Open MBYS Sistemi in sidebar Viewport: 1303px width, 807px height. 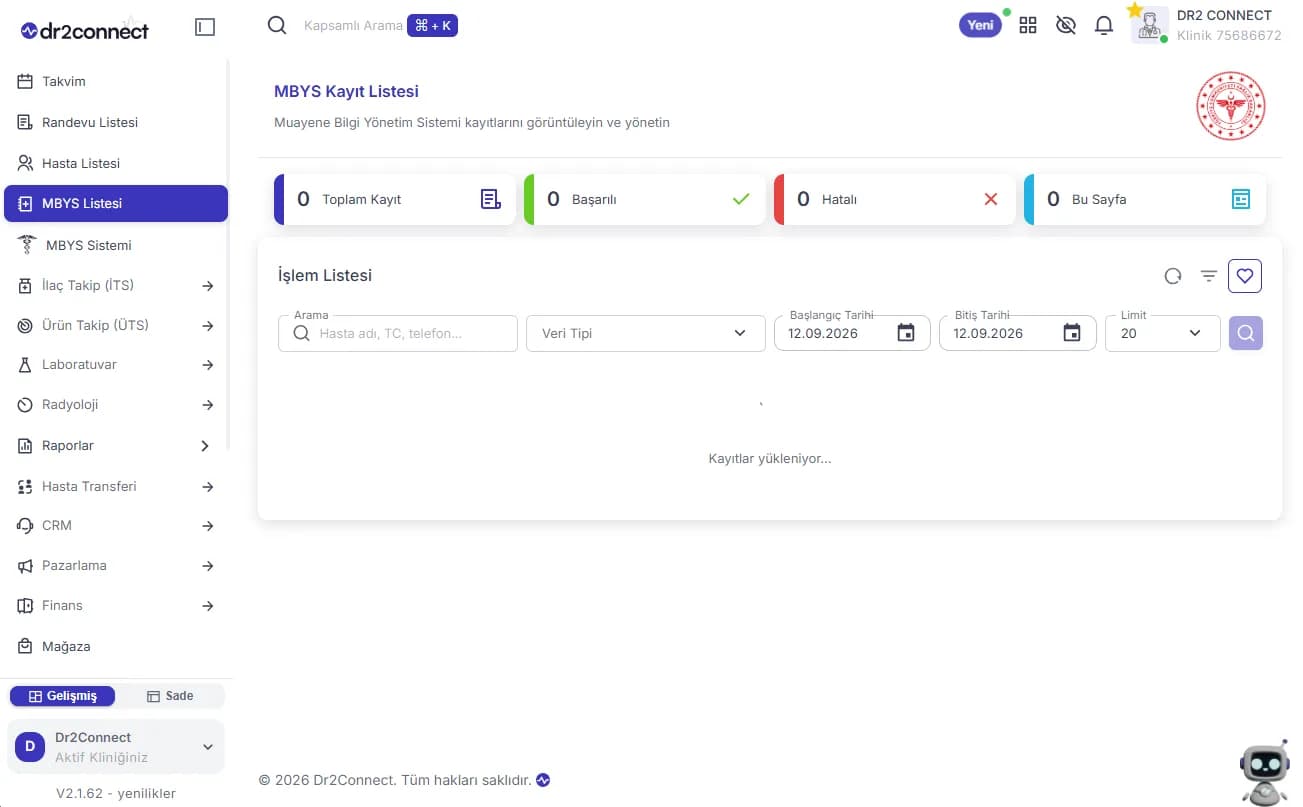(x=116, y=245)
